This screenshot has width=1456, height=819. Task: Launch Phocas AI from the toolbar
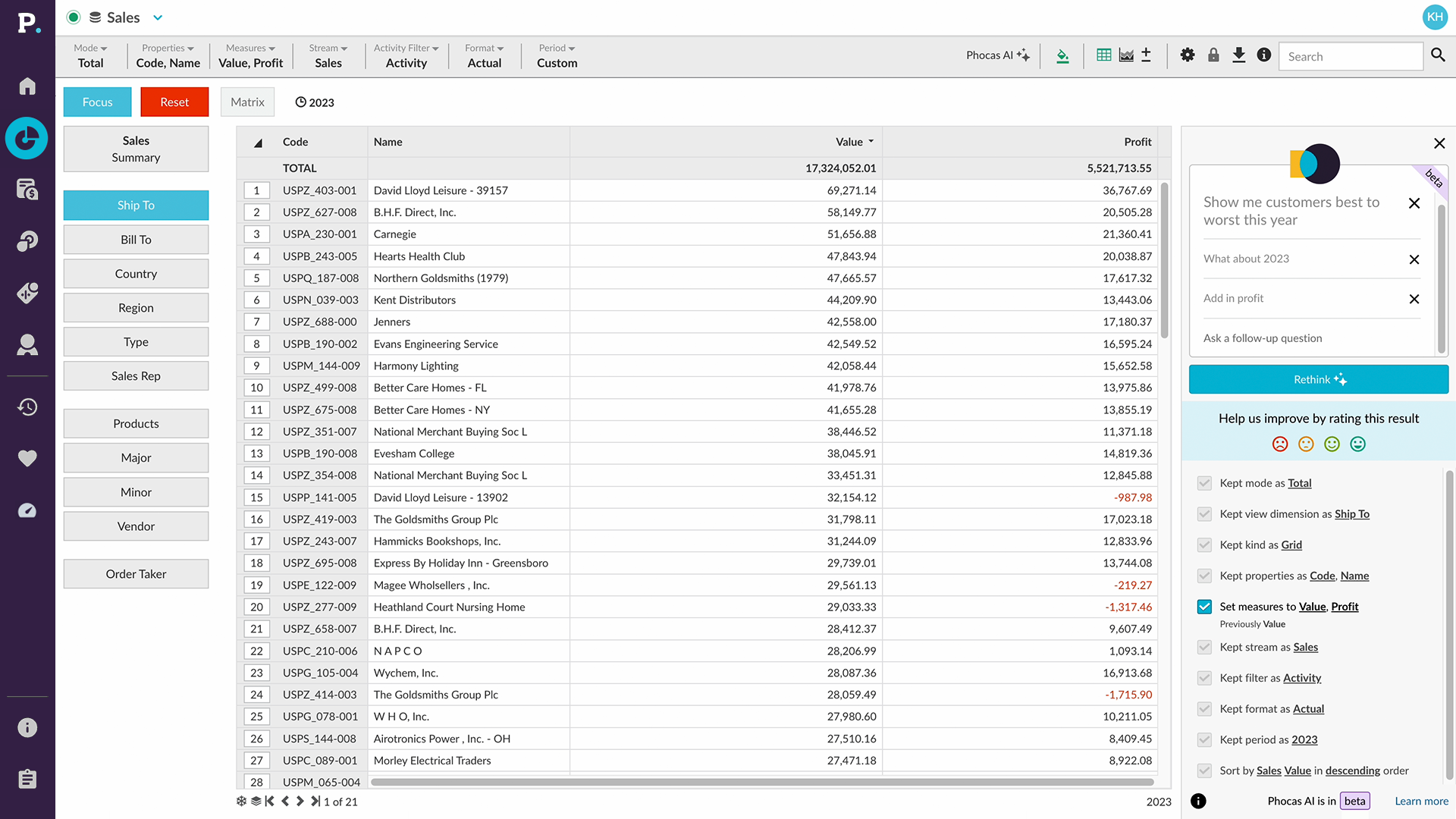click(x=997, y=55)
